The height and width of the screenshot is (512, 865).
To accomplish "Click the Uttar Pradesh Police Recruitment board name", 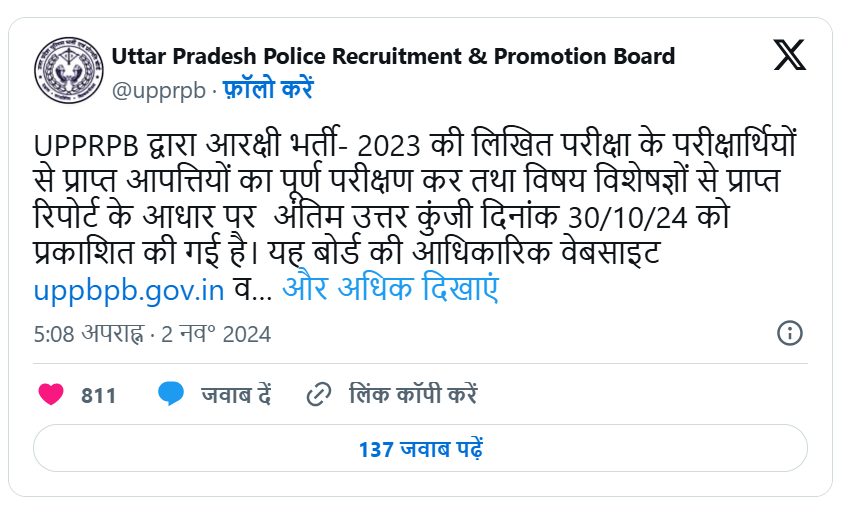I will (393, 56).
